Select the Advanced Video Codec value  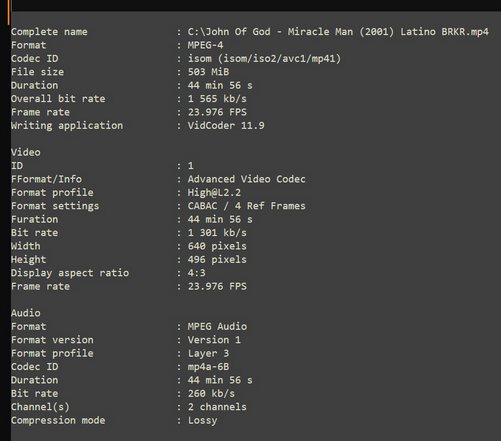coord(246,179)
